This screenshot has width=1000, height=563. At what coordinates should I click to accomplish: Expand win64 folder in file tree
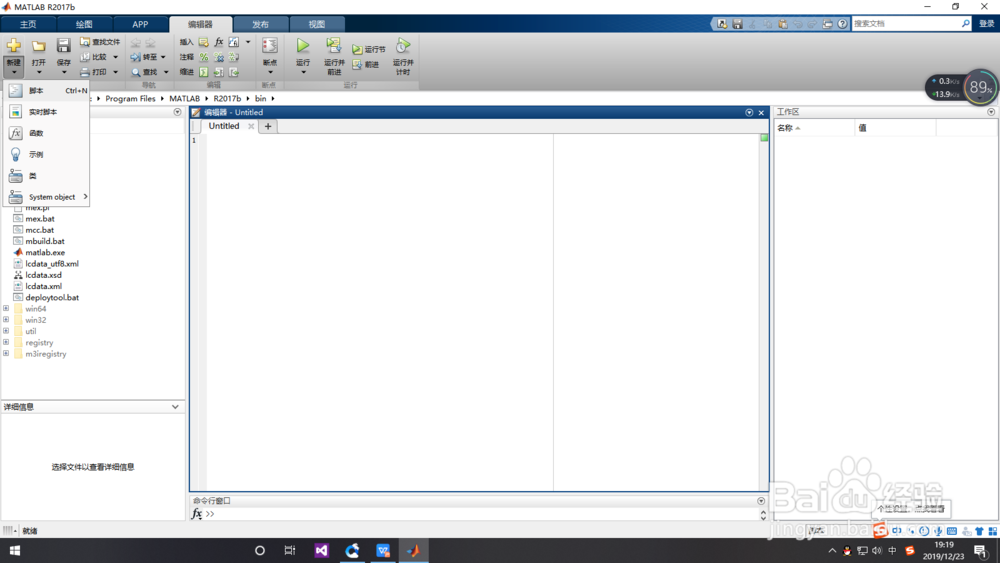6,309
